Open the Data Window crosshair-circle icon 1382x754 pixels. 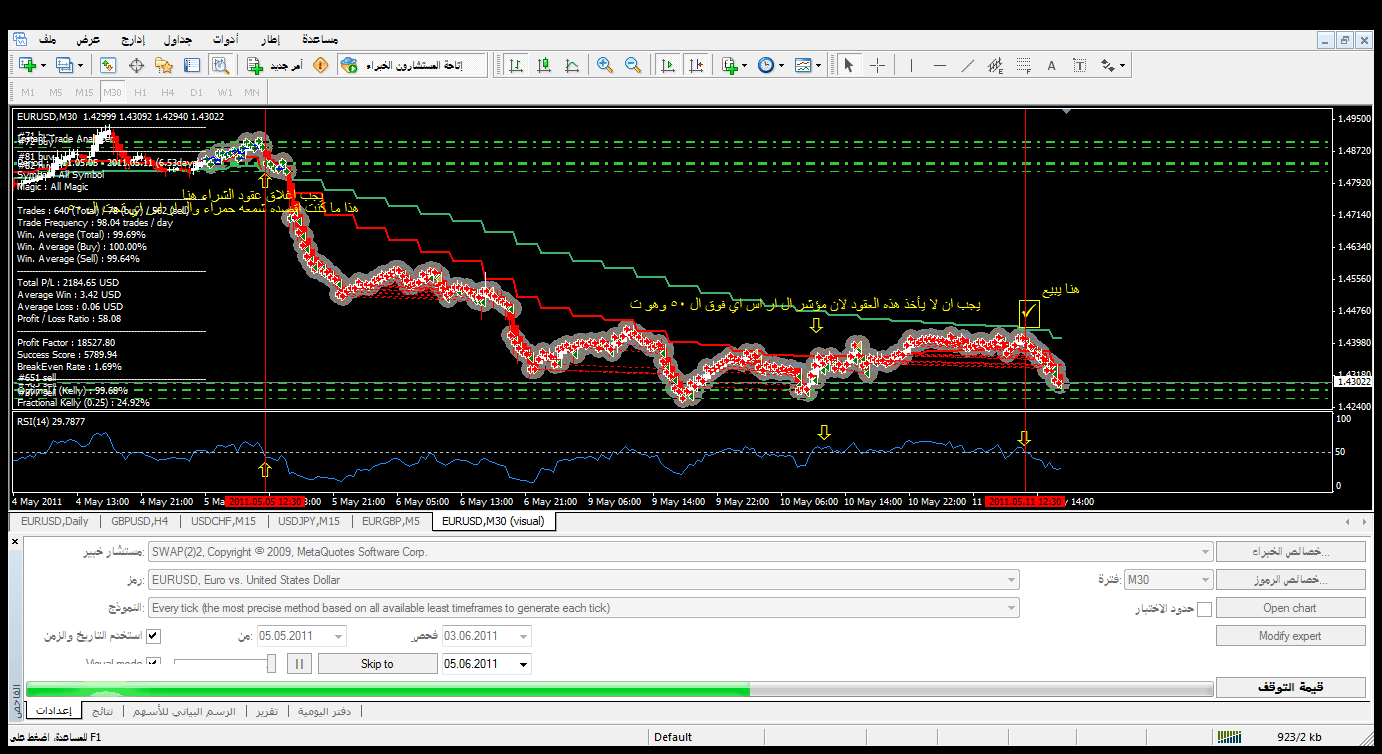pyautogui.click(x=136, y=65)
